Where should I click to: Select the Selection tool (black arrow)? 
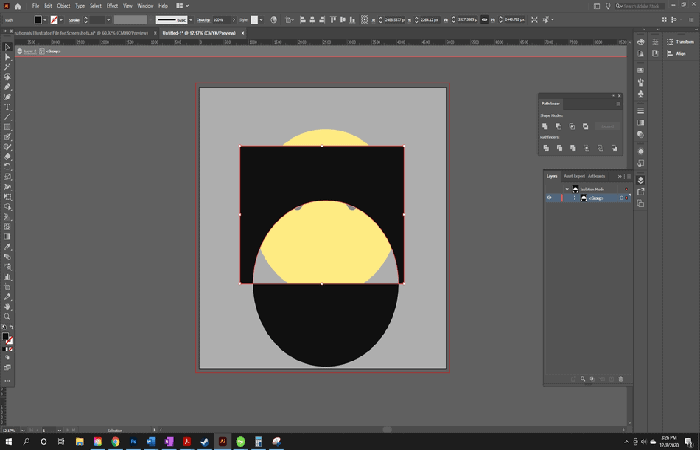pyautogui.click(x=7, y=47)
